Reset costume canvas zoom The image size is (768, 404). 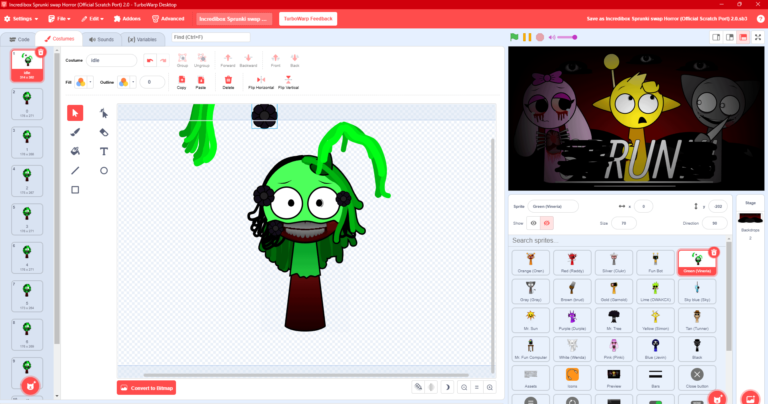tap(477, 387)
